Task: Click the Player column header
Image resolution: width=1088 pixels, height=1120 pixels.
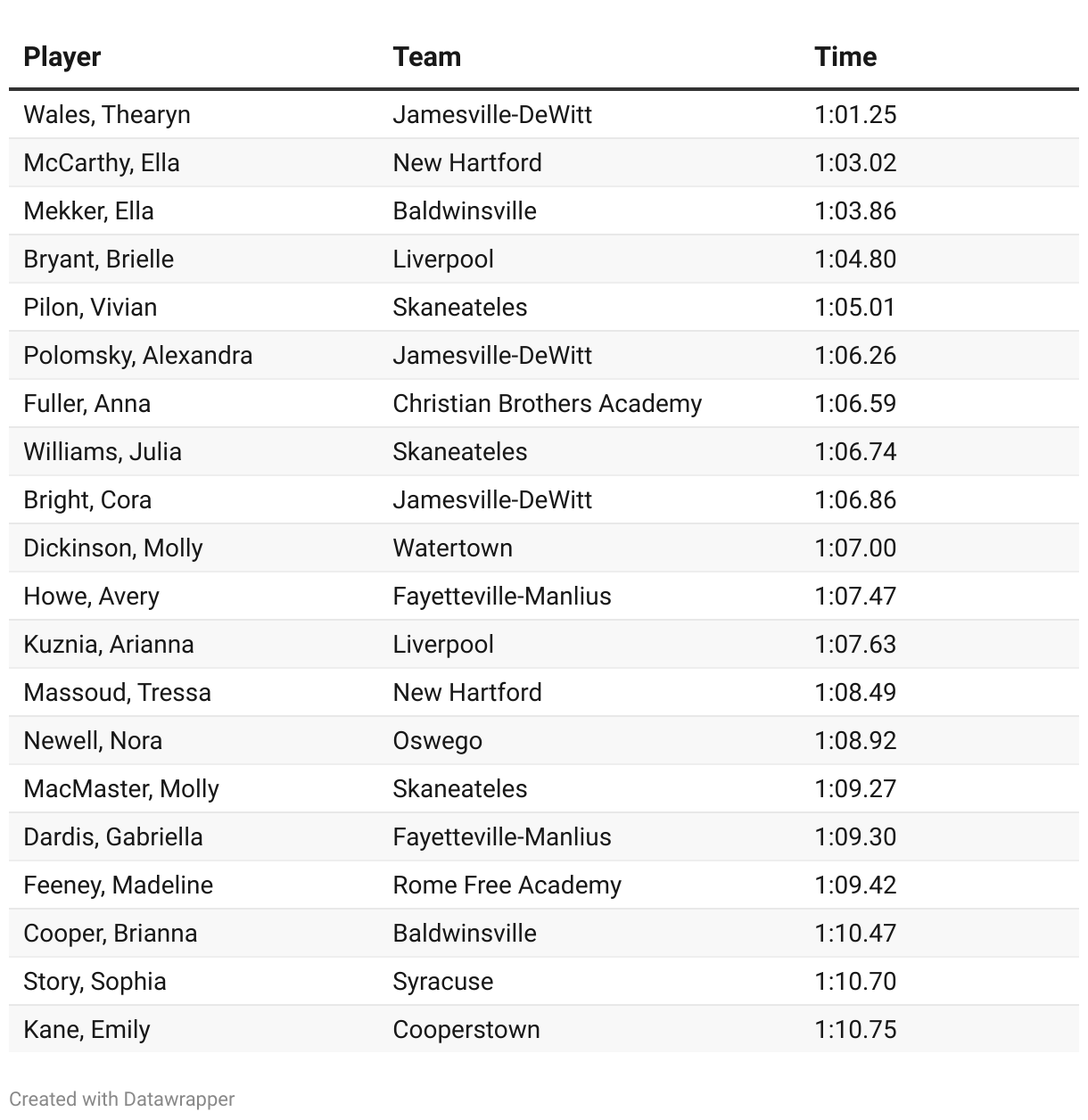Action: click(x=62, y=57)
